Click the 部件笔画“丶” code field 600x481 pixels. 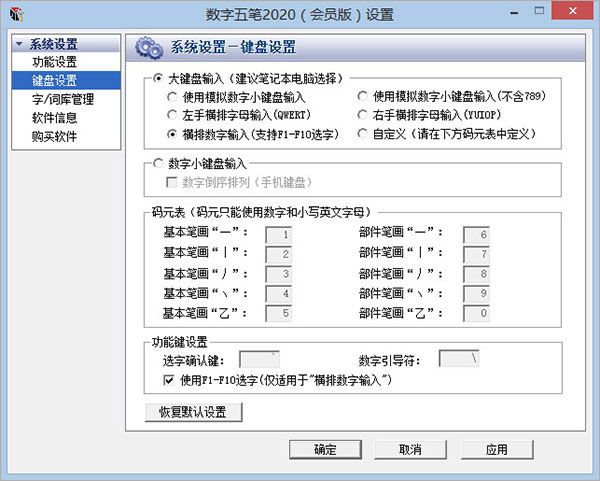point(476,293)
